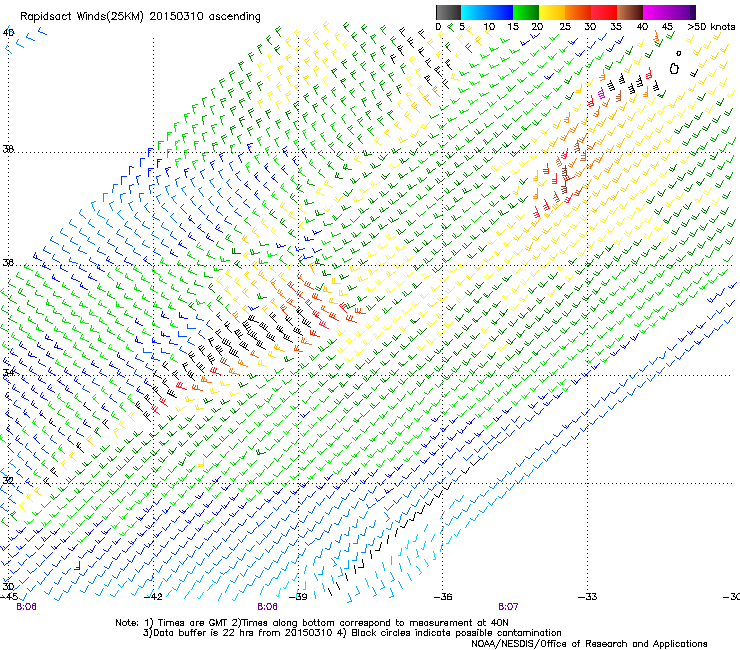
Task: Click the "32" latitude axis label
Action: click(x=8, y=480)
